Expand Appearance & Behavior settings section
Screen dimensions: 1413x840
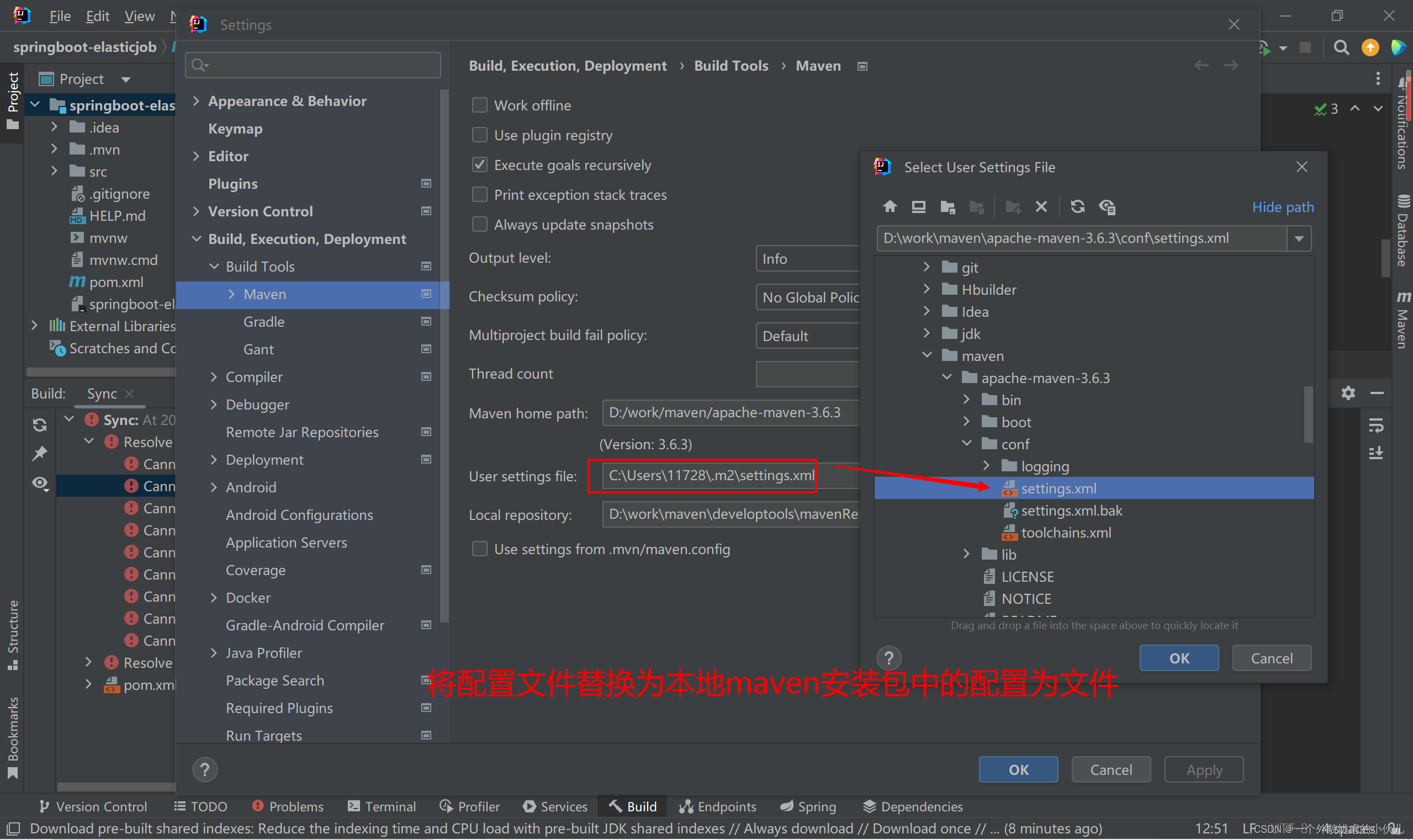point(196,101)
